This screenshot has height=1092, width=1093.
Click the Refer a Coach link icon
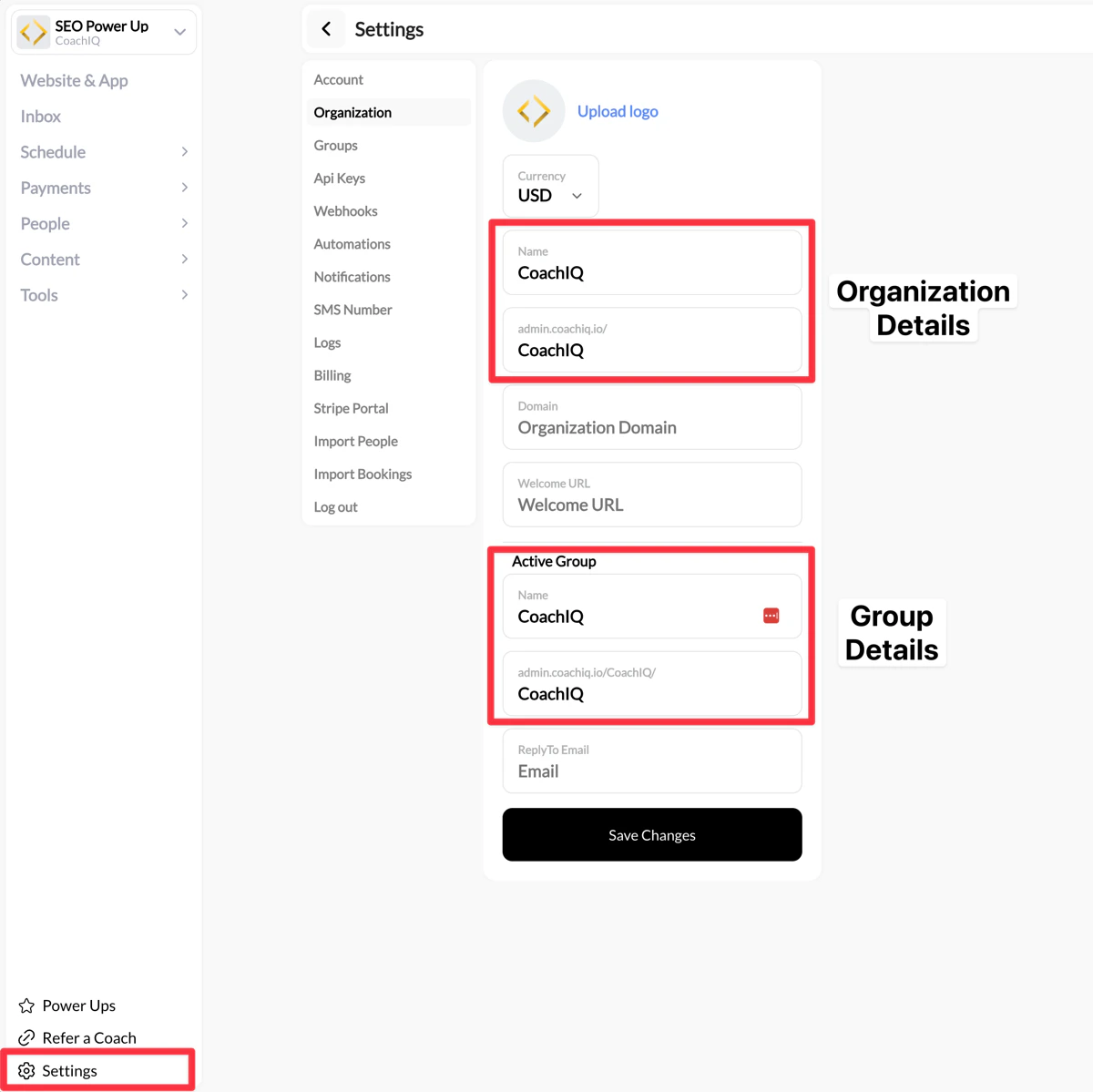pos(26,1038)
